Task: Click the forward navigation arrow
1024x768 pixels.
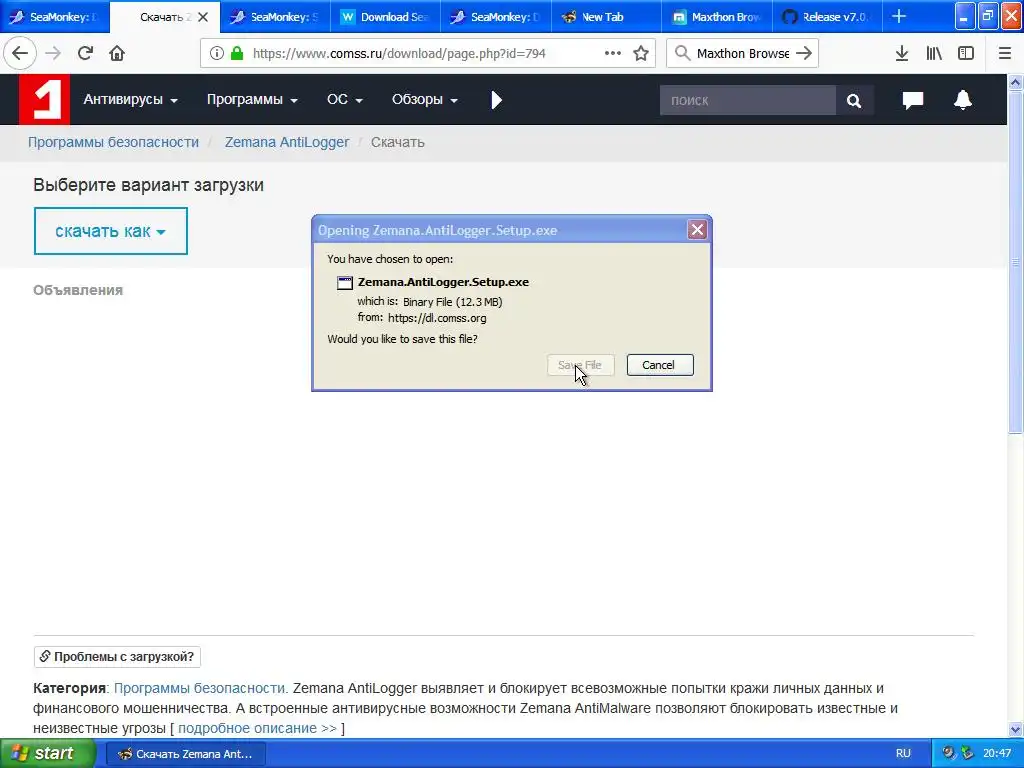Action: 53,54
